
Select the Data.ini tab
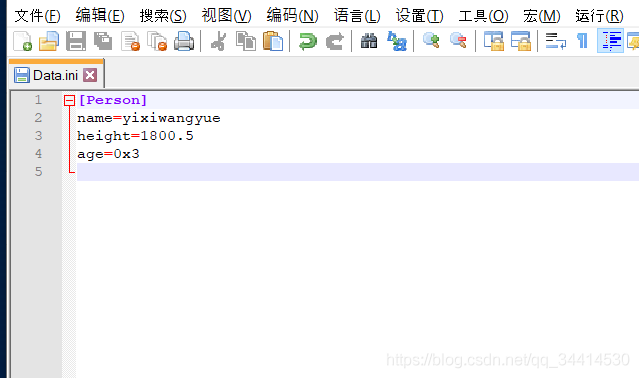point(56,75)
